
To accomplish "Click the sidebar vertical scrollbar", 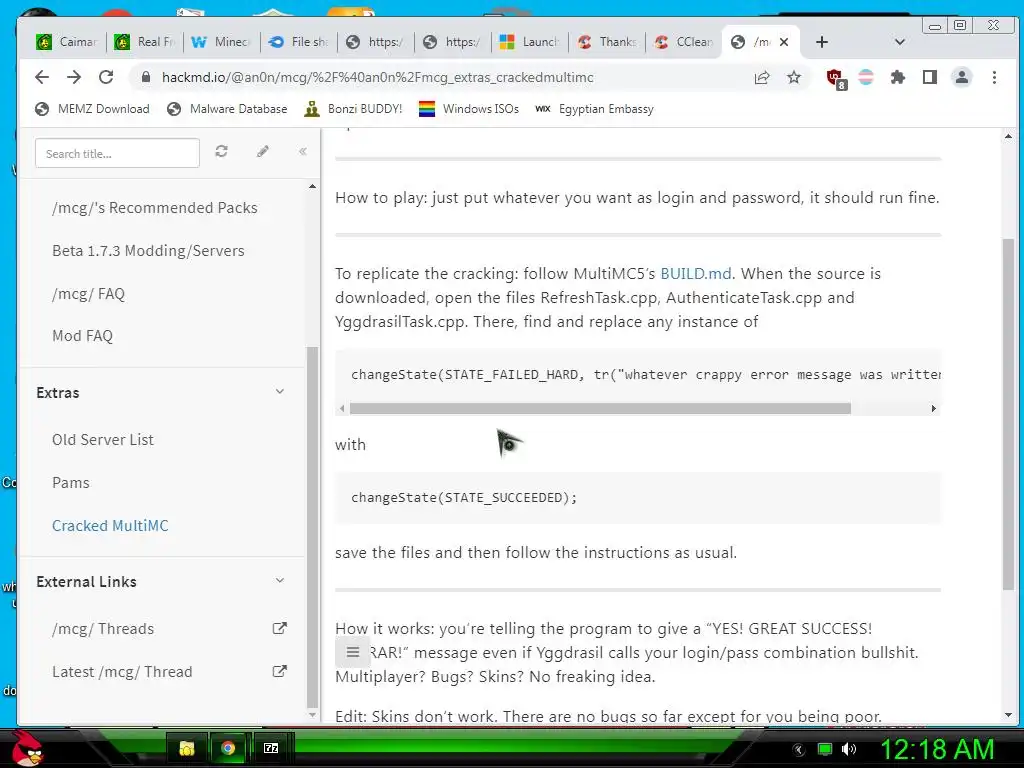I will 312,526.
